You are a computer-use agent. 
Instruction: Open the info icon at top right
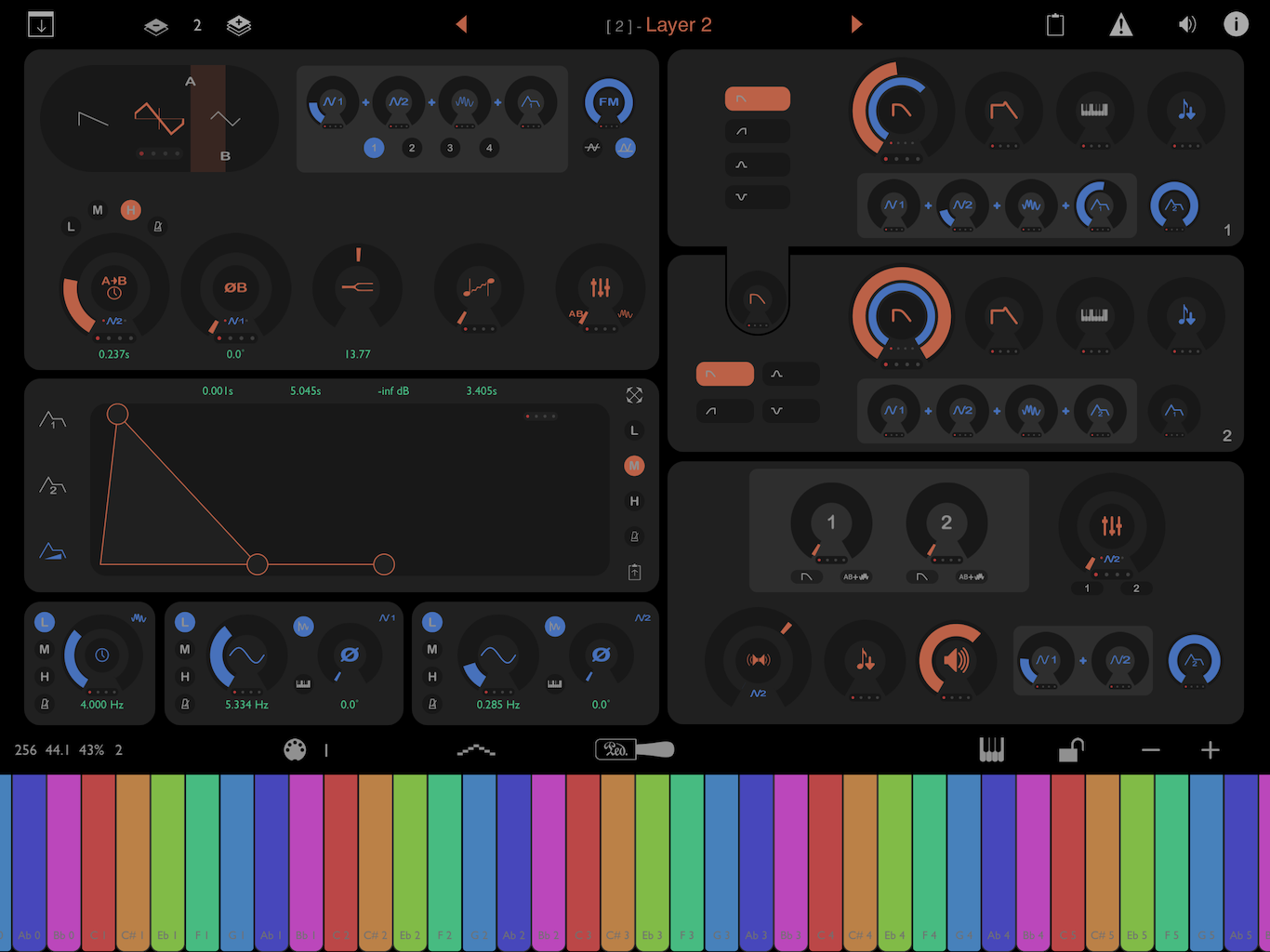1236,24
